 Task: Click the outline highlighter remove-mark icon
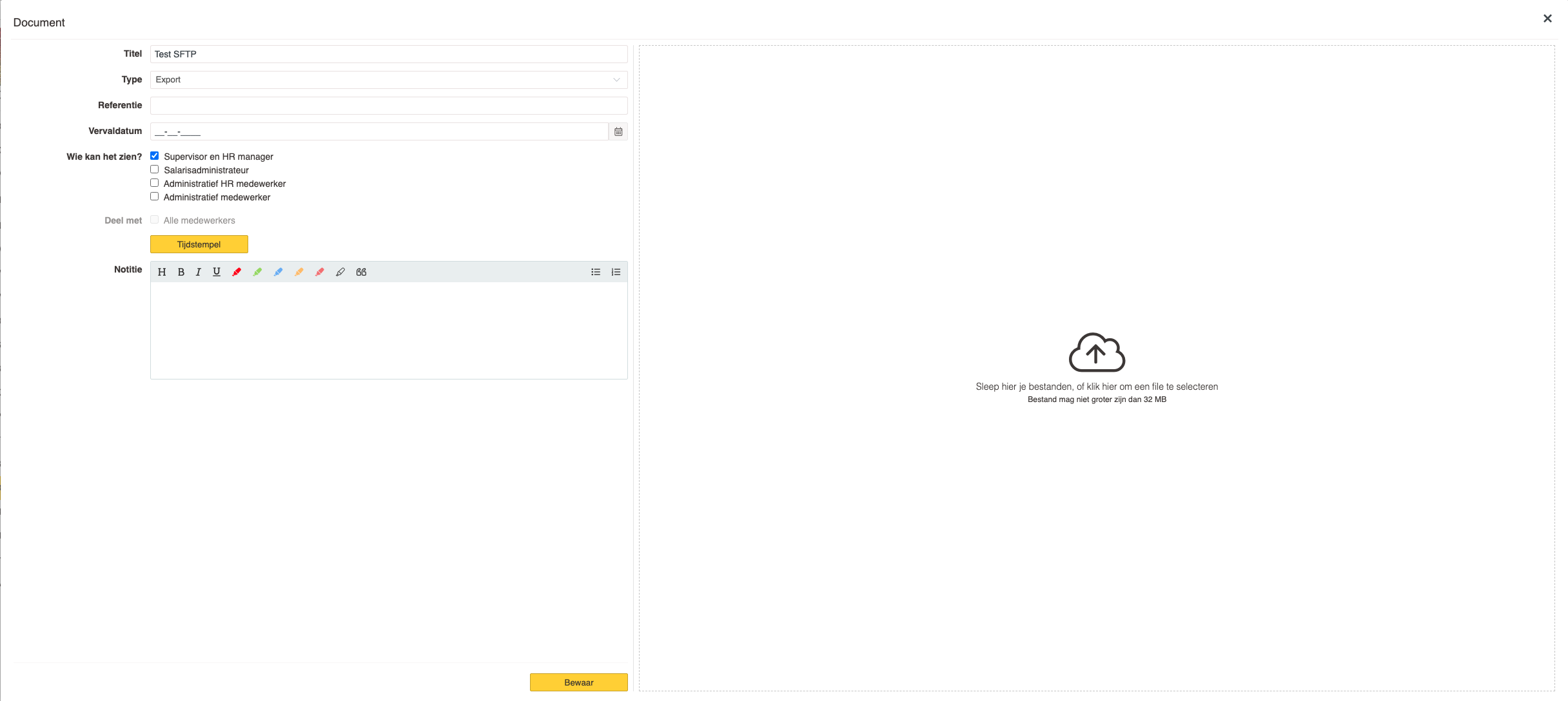[340, 272]
